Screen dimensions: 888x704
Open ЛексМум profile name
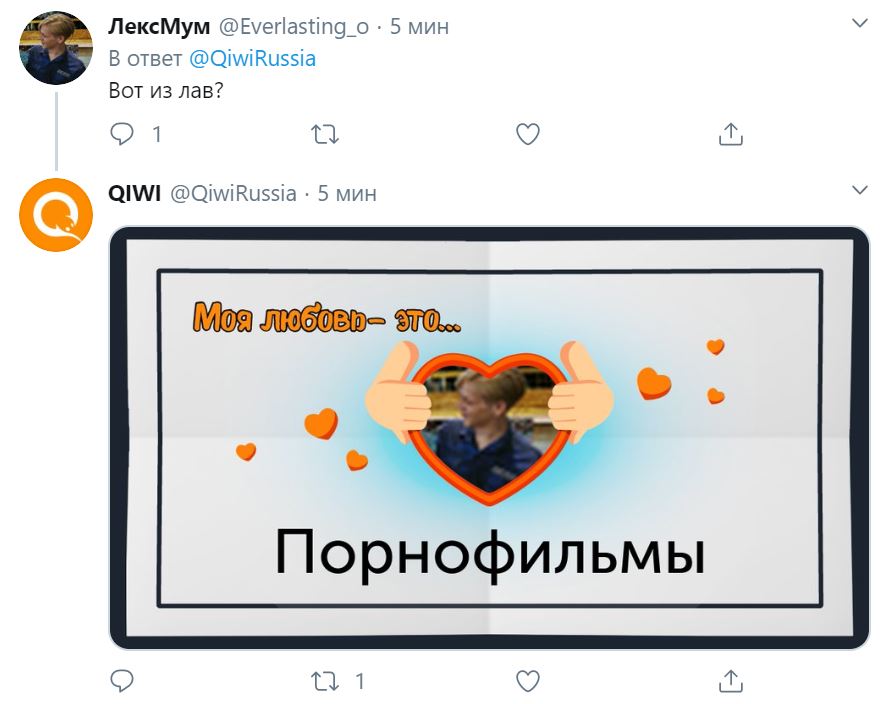pos(159,26)
